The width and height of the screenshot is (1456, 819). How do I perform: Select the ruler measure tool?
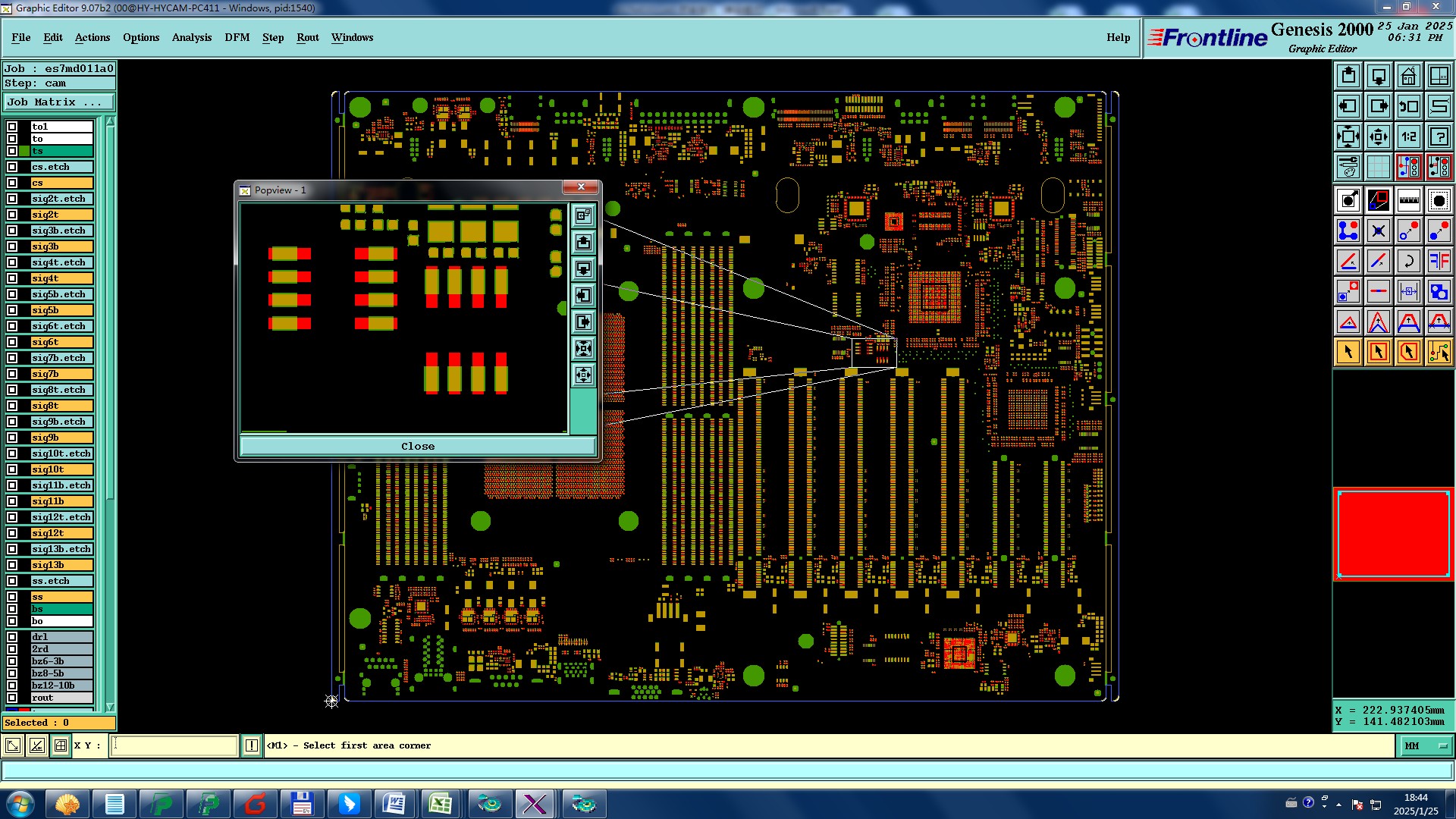click(x=1408, y=200)
